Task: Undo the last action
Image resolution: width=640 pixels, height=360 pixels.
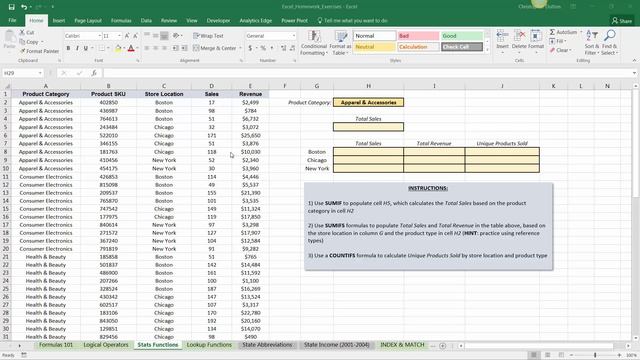Action: click(24, 7)
